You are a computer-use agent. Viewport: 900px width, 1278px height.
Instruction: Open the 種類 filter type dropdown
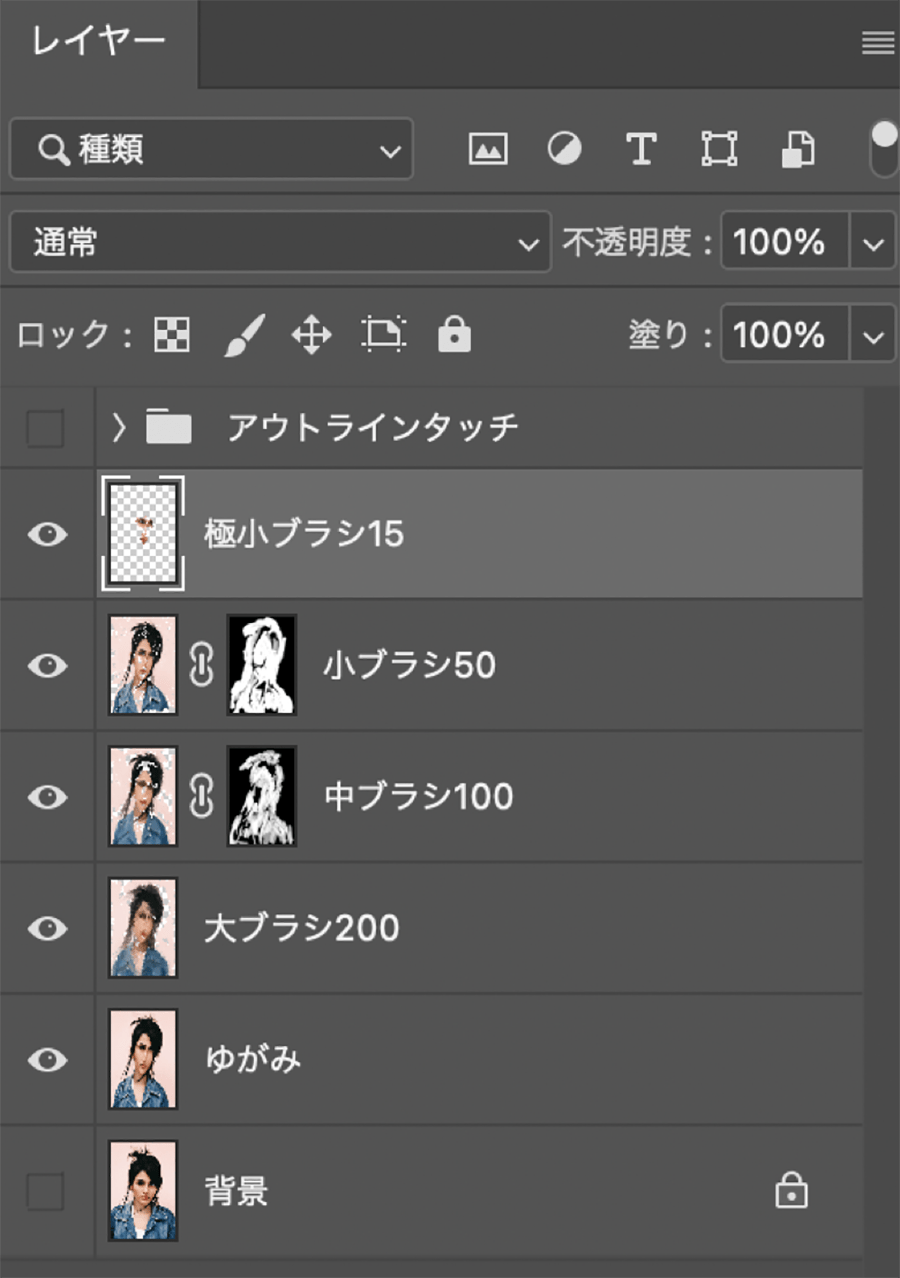click(x=211, y=149)
